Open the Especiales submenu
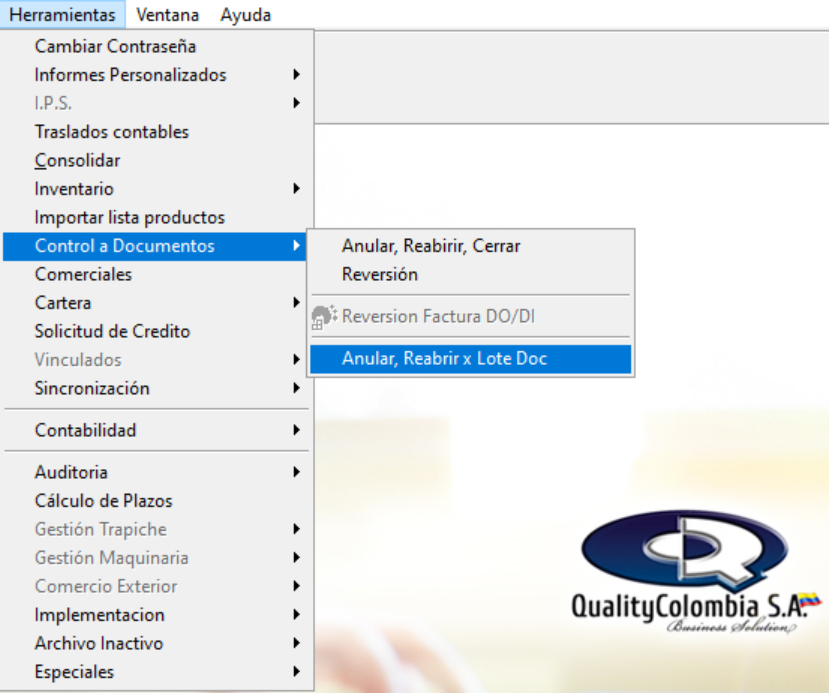Screen dimensions: 830x693 pos(156,673)
